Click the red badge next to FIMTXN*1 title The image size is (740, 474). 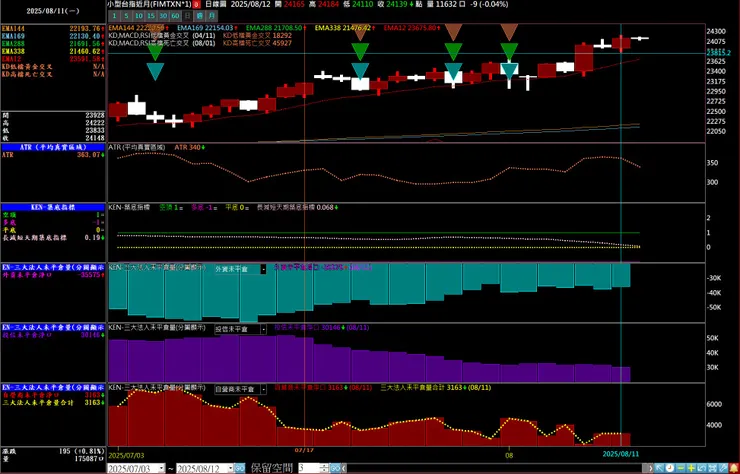196,4
